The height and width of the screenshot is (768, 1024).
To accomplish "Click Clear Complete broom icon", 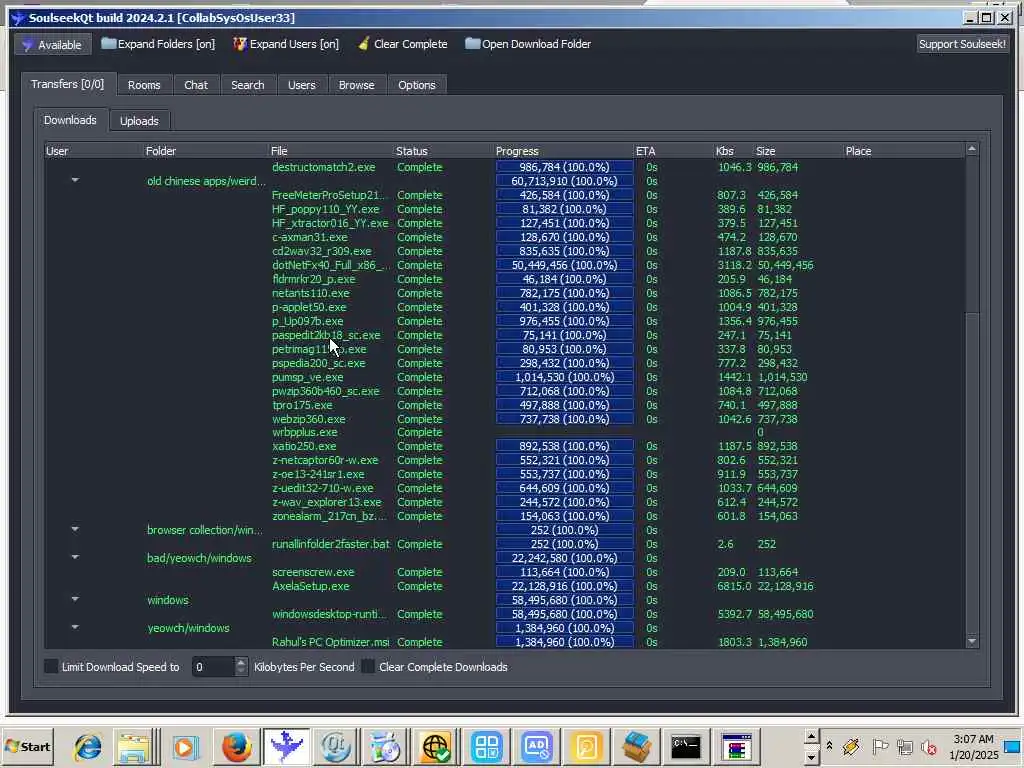I will tap(364, 44).
